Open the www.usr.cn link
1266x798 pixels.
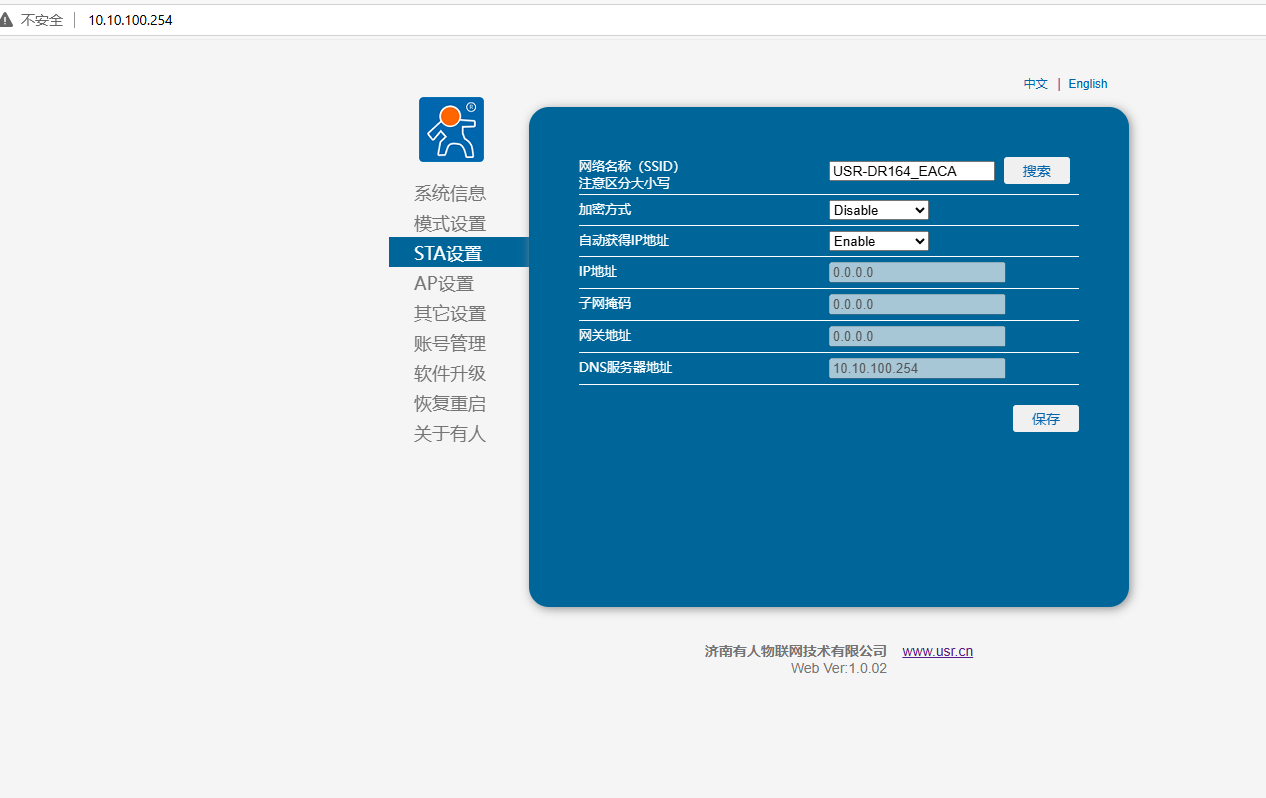[937, 652]
